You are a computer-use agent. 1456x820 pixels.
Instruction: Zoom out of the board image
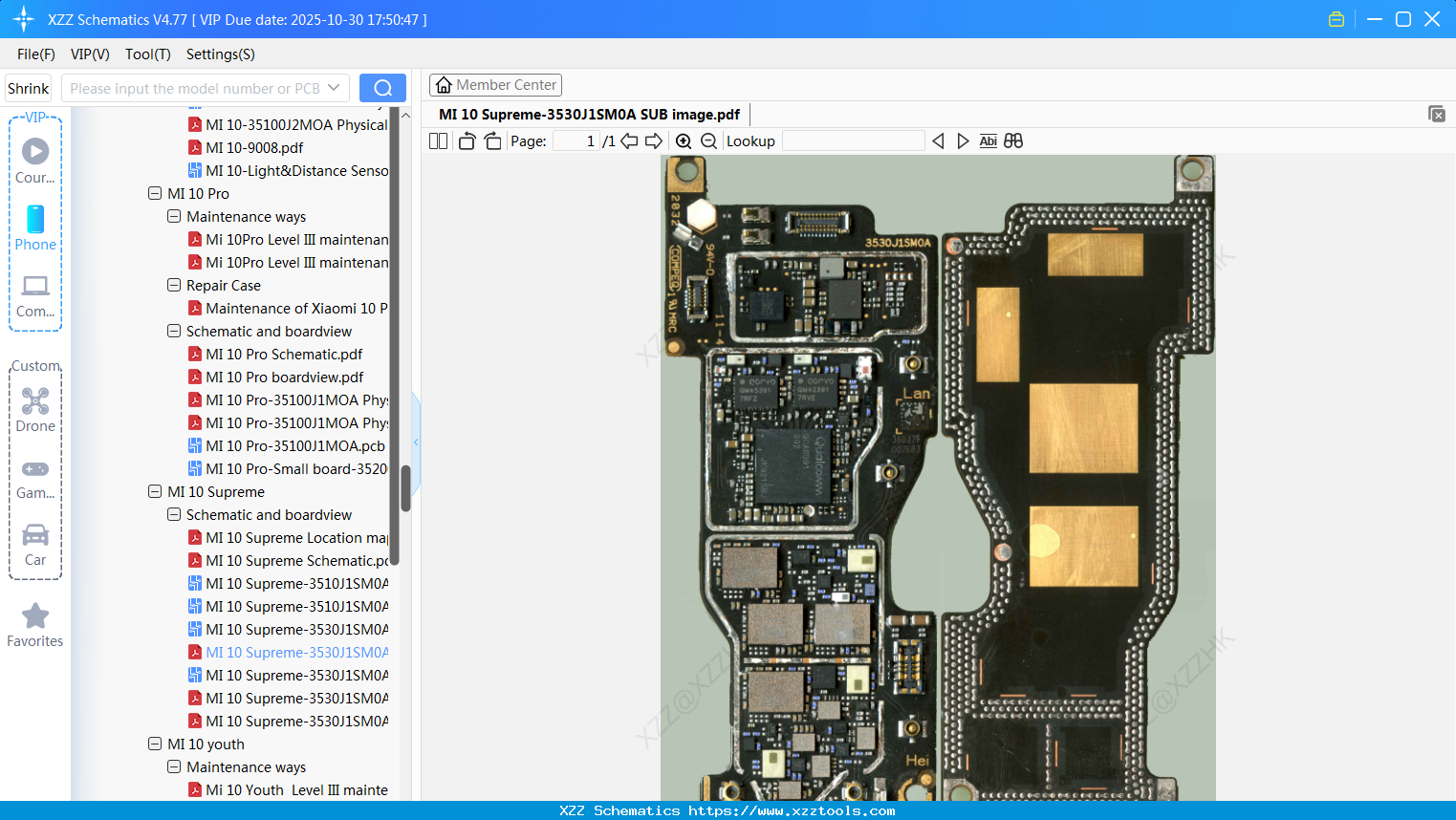[x=708, y=140]
